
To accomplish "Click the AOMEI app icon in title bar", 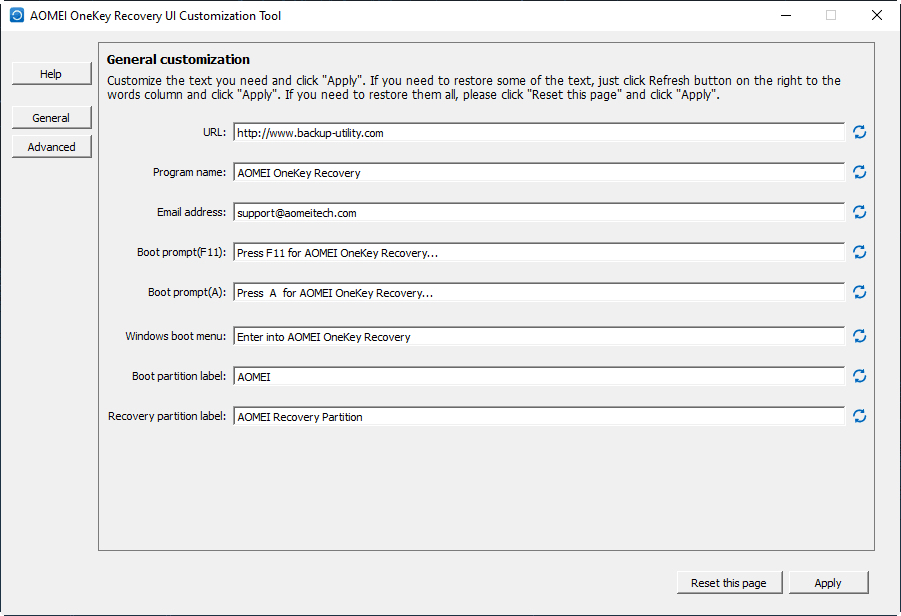I will (x=17, y=16).
